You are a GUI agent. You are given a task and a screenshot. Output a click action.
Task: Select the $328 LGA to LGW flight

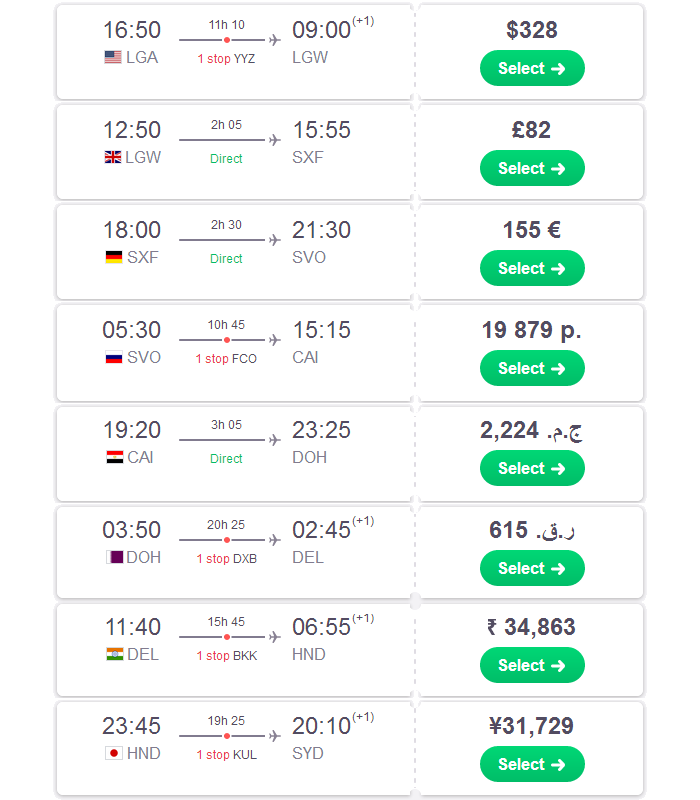[532, 68]
